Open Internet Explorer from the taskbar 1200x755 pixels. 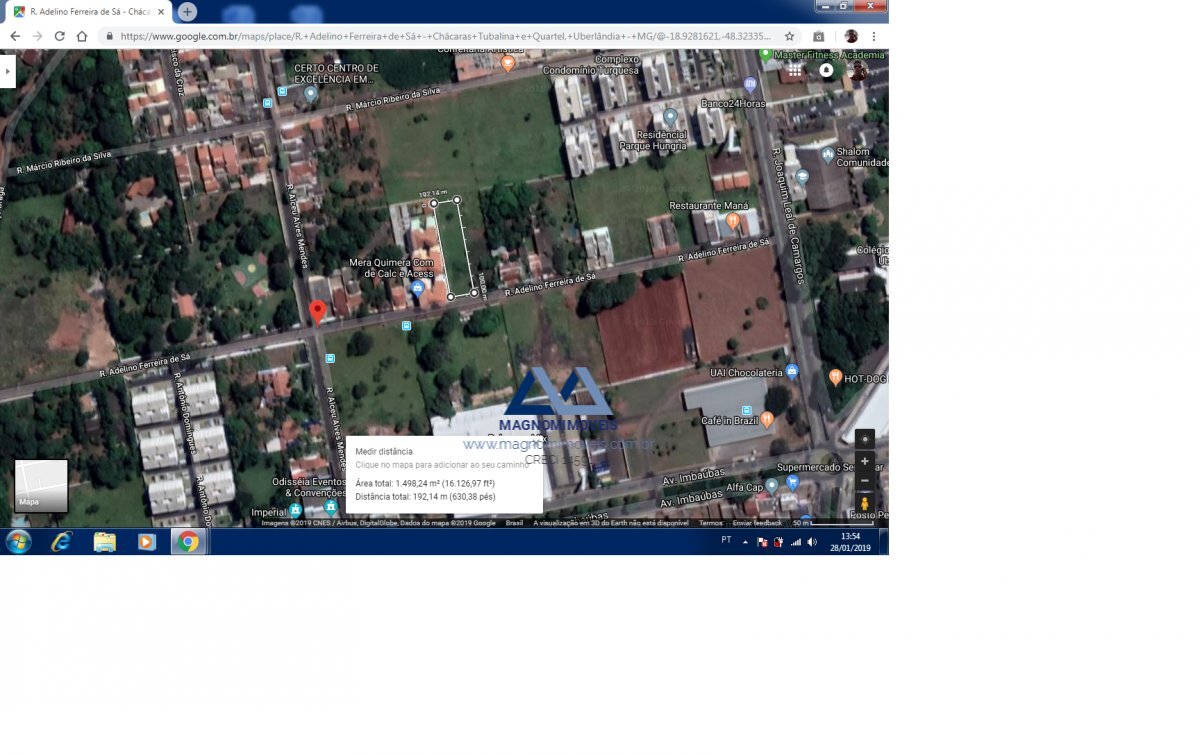(x=62, y=542)
